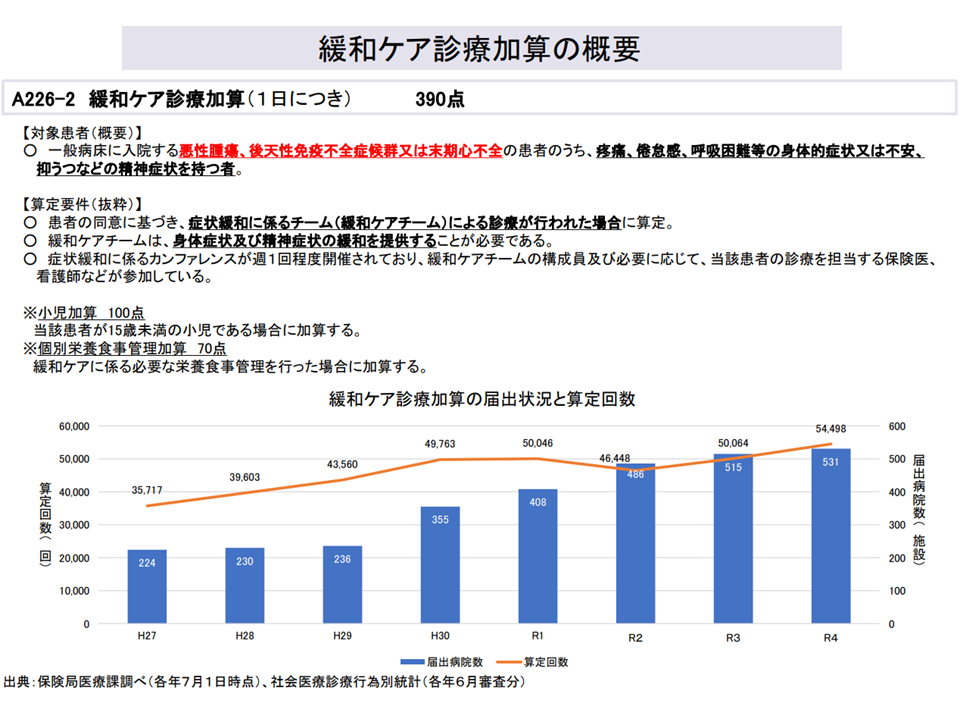This screenshot has height=720, width=960.
Task: Click the 出典 source note at the bottom
Action: coord(265,682)
